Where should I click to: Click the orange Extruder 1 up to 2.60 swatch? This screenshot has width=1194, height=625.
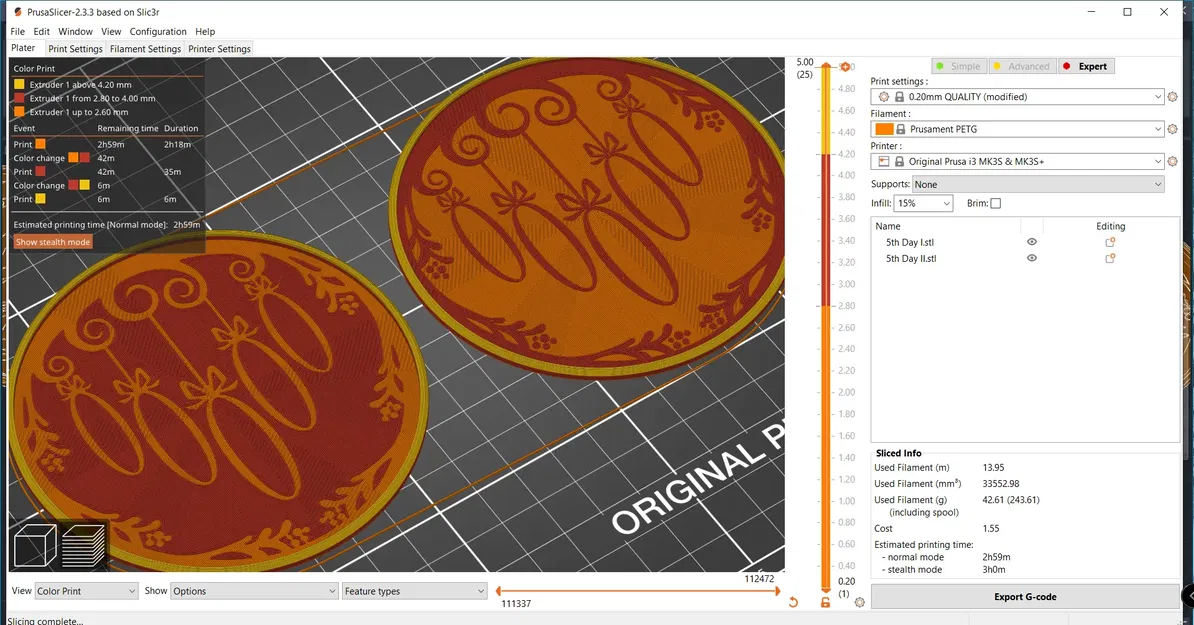[x=19, y=112]
